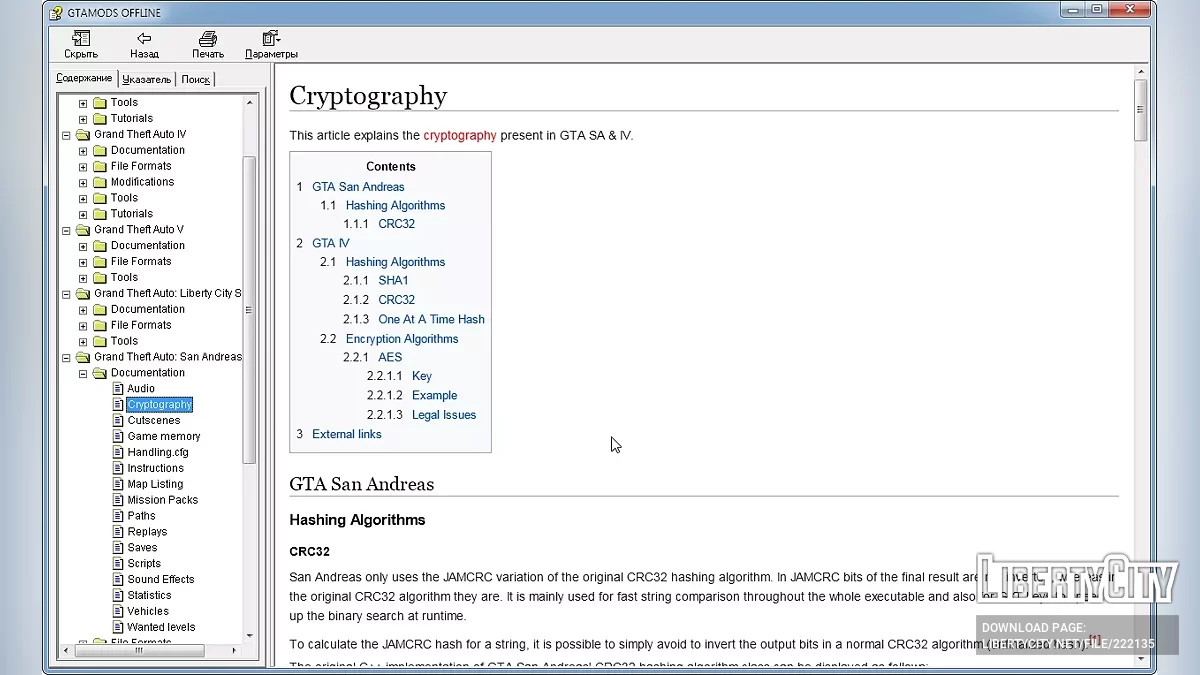Select the Audio document page icon
This screenshot has height=675, width=1200.
pyautogui.click(x=117, y=389)
